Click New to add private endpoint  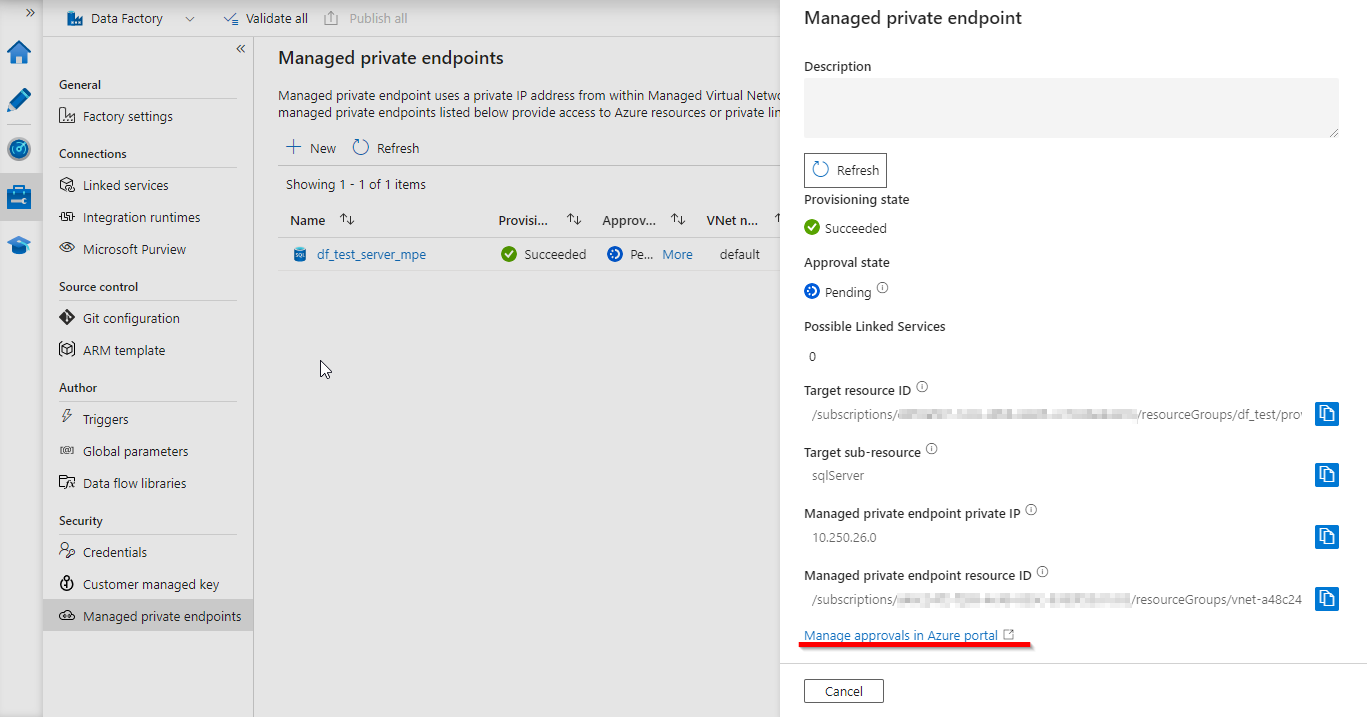coord(311,148)
